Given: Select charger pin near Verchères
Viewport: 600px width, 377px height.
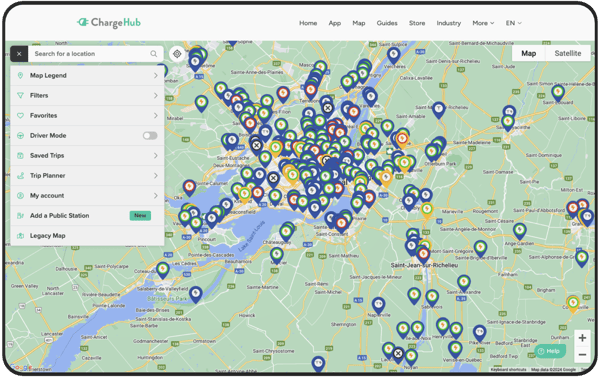Looking at the screenshot, I should click(x=394, y=55).
